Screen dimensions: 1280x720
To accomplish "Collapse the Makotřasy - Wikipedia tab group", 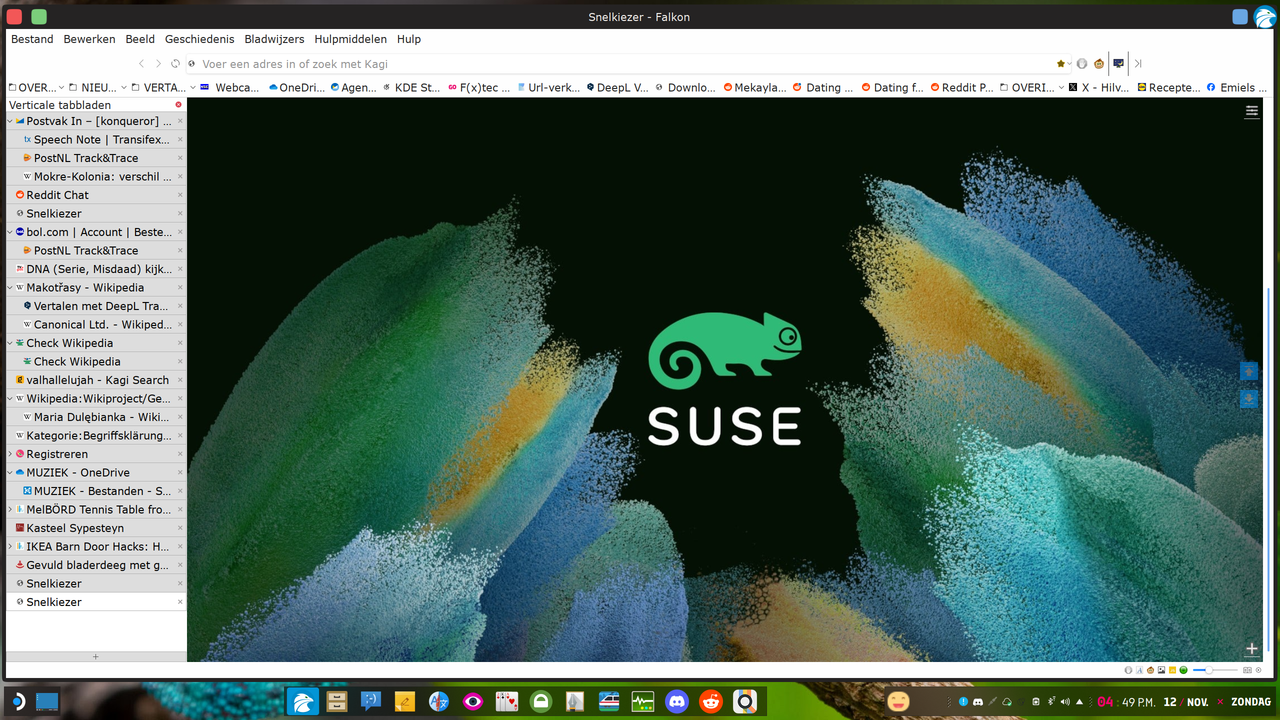I will coord(11,288).
